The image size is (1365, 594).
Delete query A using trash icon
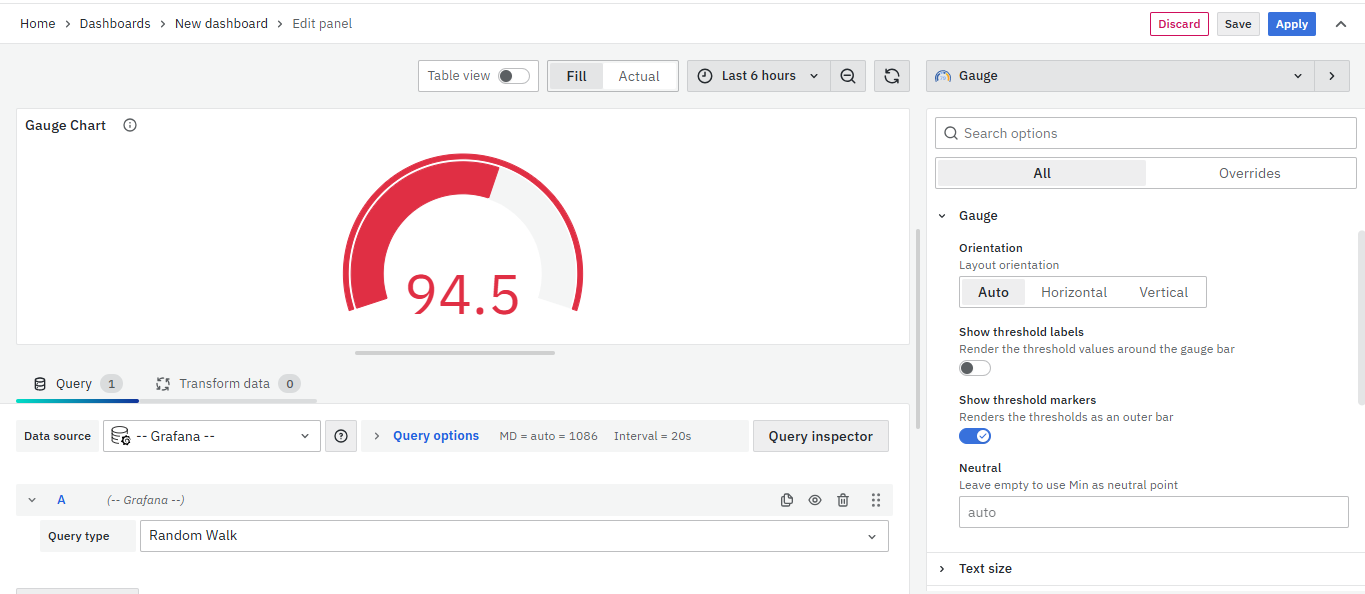click(x=843, y=500)
